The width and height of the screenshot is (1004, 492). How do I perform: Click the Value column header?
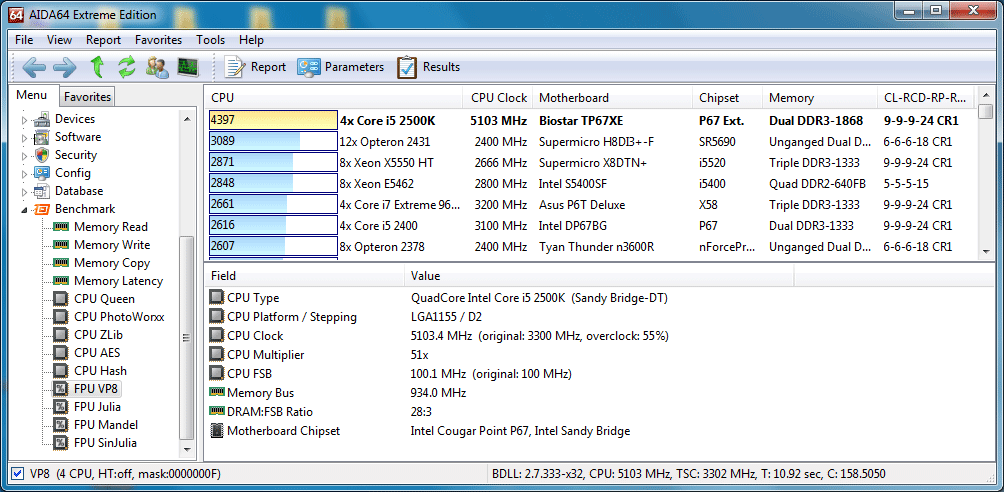click(599, 276)
